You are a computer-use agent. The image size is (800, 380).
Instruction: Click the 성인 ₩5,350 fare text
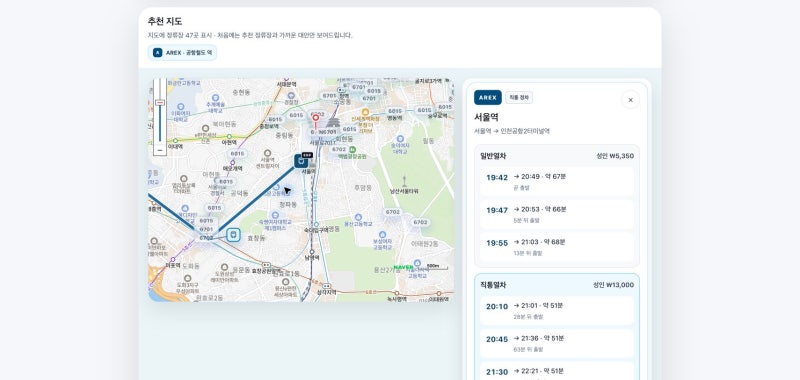point(615,156)
